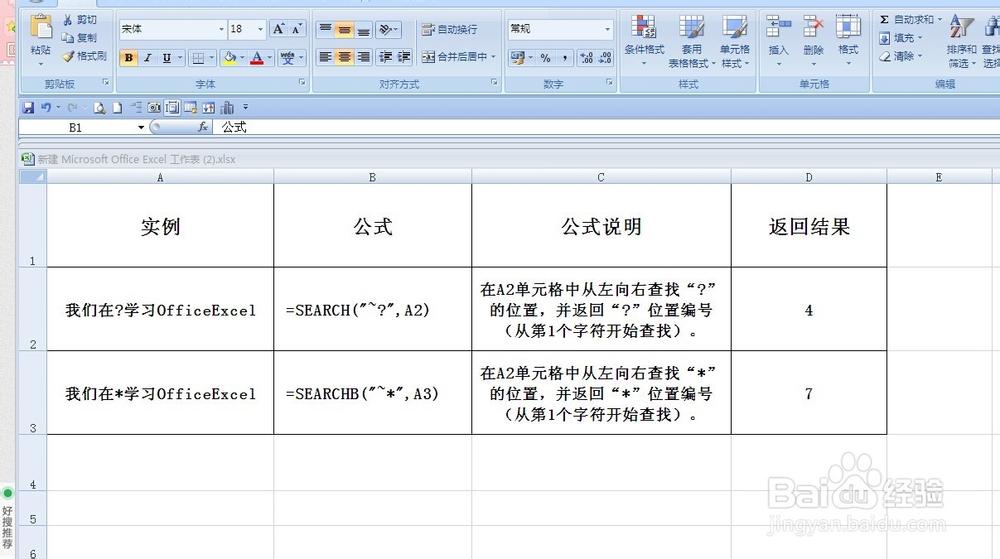Apply the yellow fill color bucket

[230, 57]
